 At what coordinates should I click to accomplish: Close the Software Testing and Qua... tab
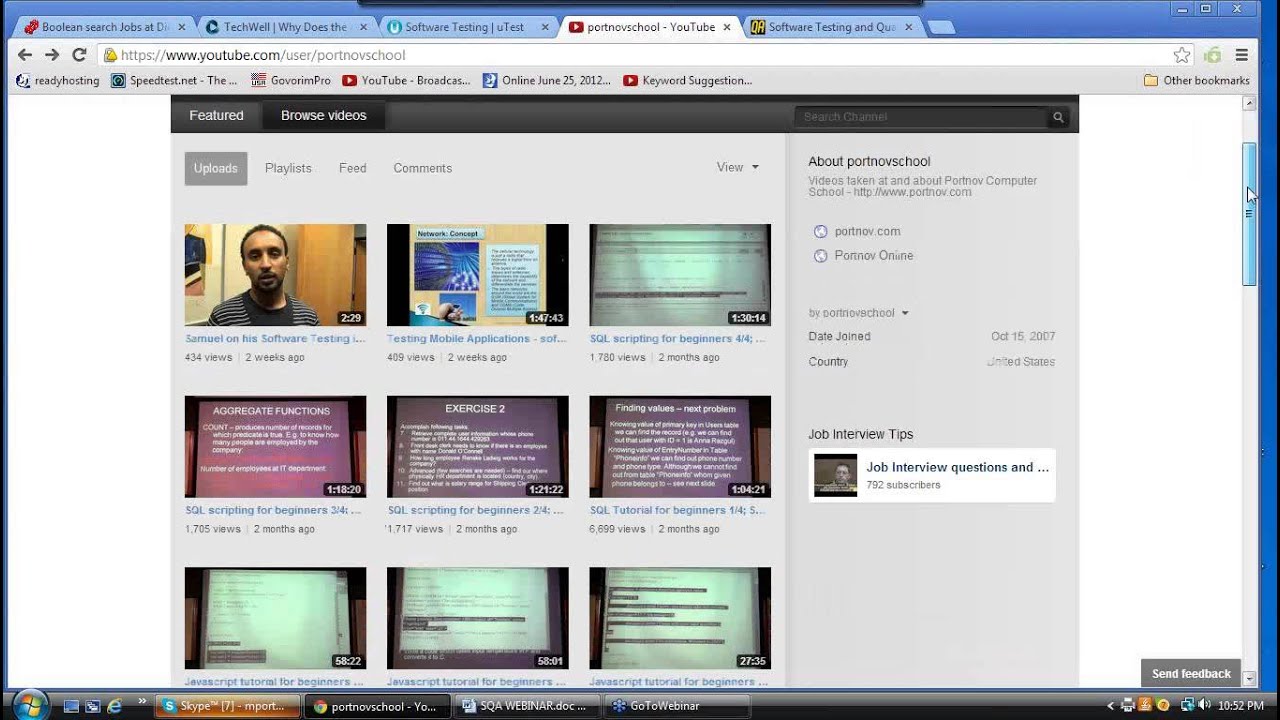point(908,27)
